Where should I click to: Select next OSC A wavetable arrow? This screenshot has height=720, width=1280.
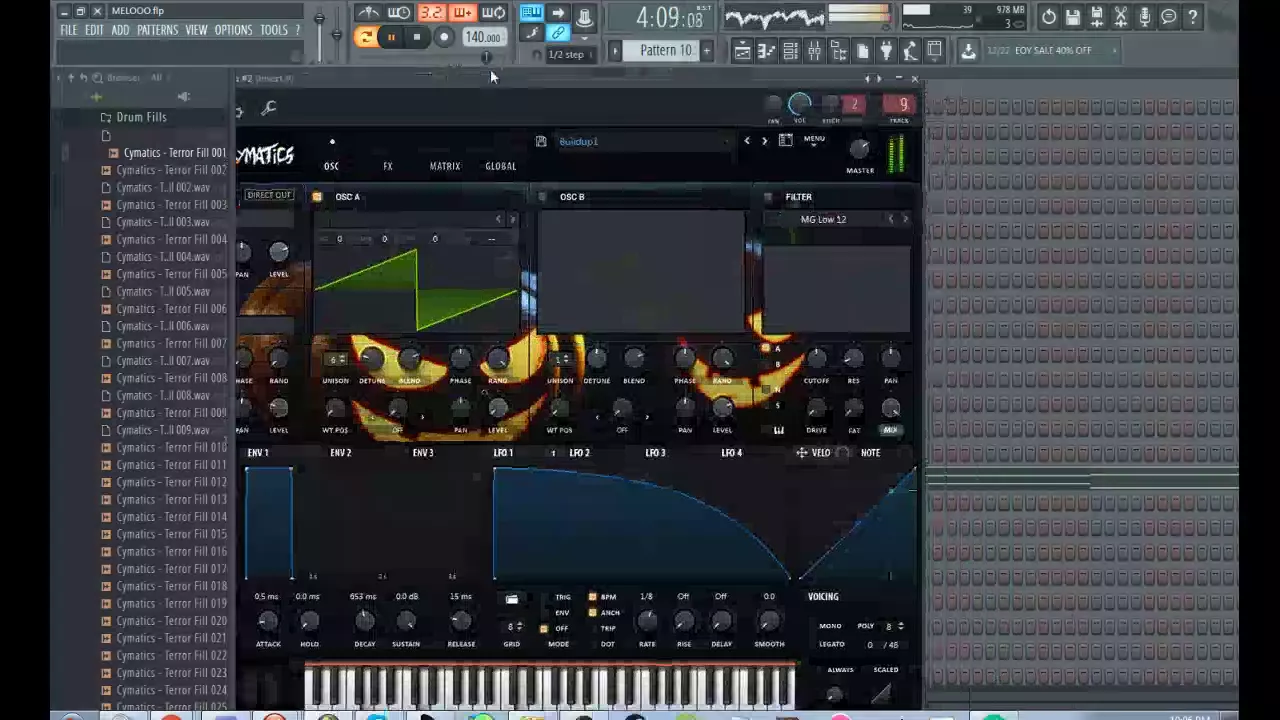click(x=512, y=220)
